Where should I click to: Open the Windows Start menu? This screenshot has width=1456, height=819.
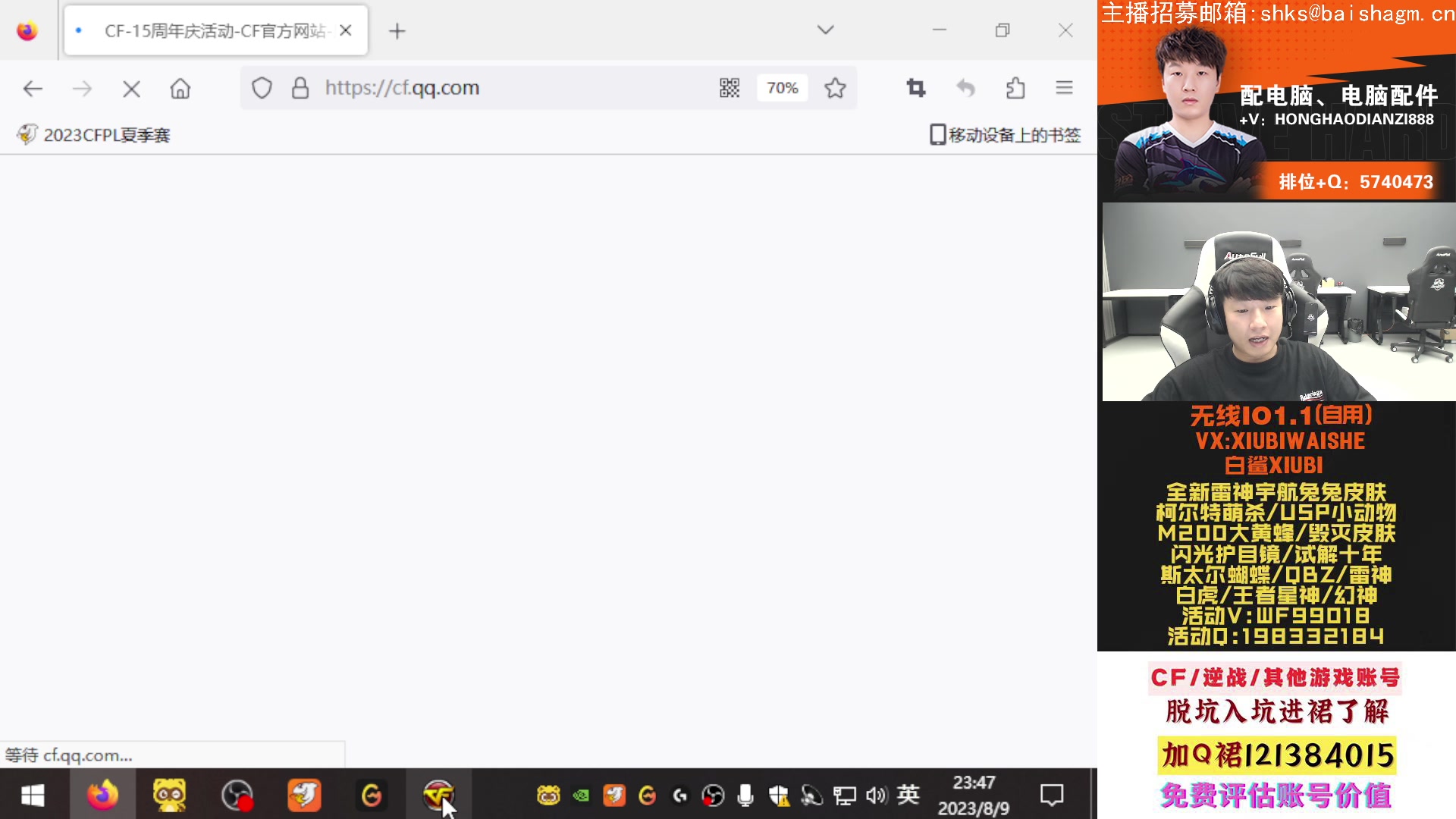point(33,795)
